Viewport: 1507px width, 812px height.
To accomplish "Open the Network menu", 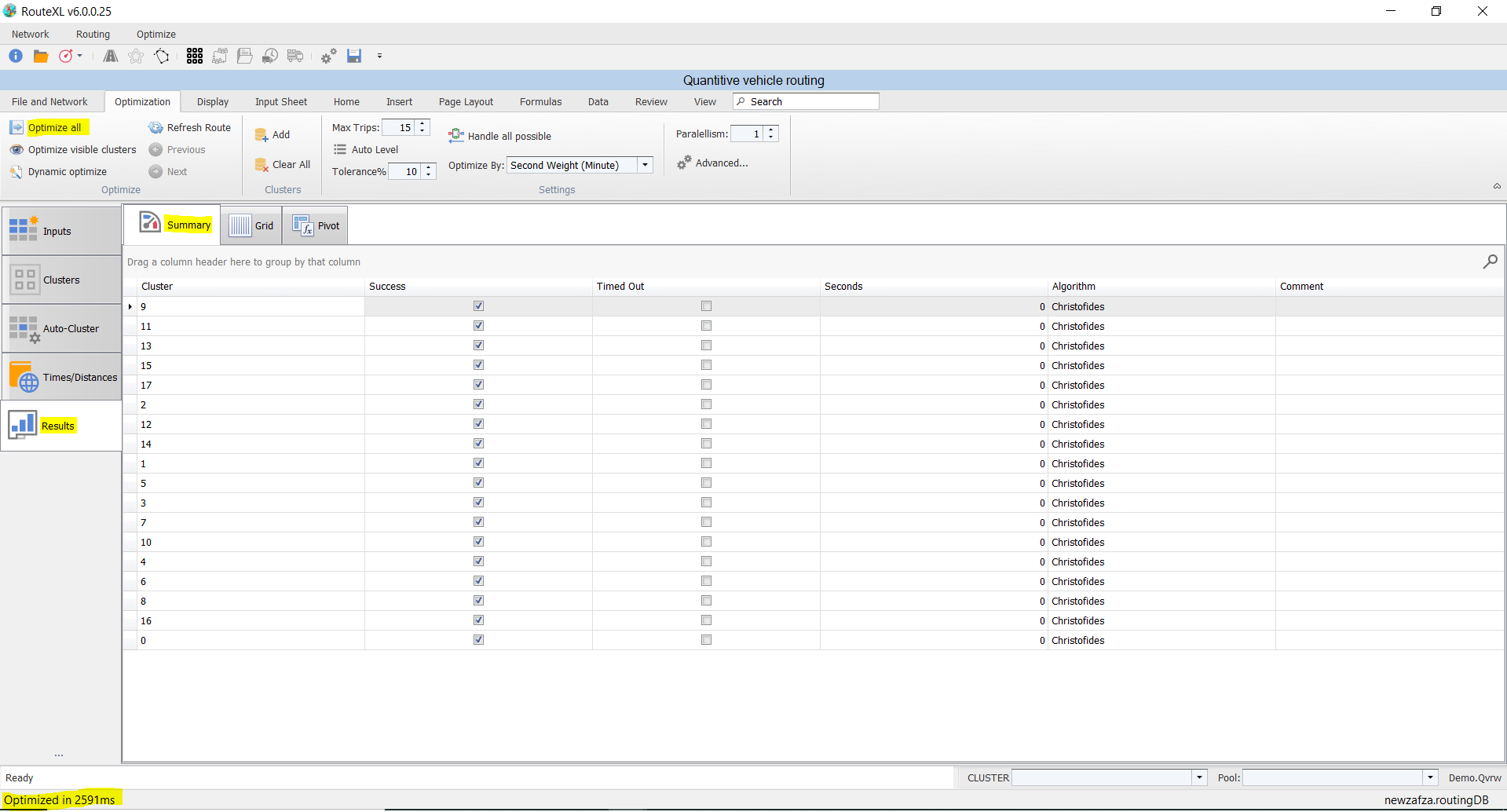I will 30,34.
